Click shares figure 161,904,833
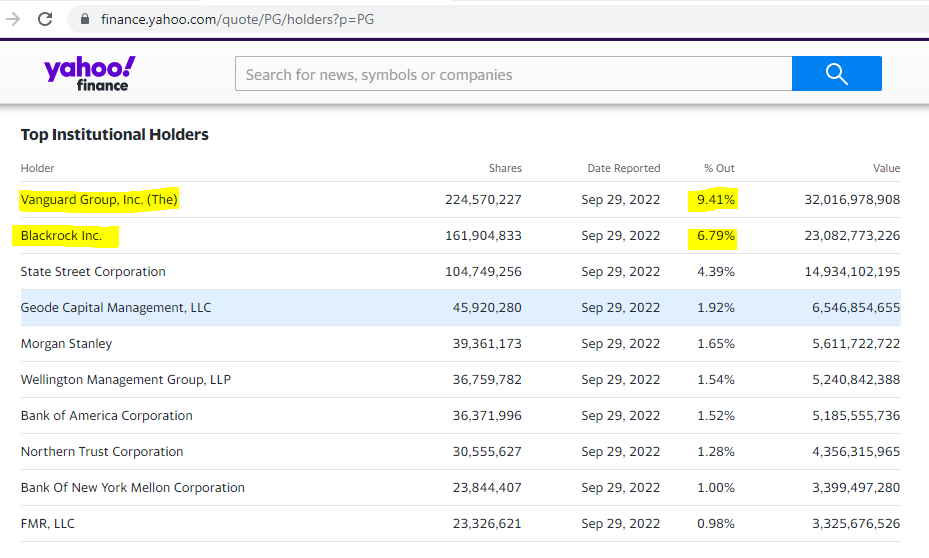The image size is (929, 558). point(483,236)
